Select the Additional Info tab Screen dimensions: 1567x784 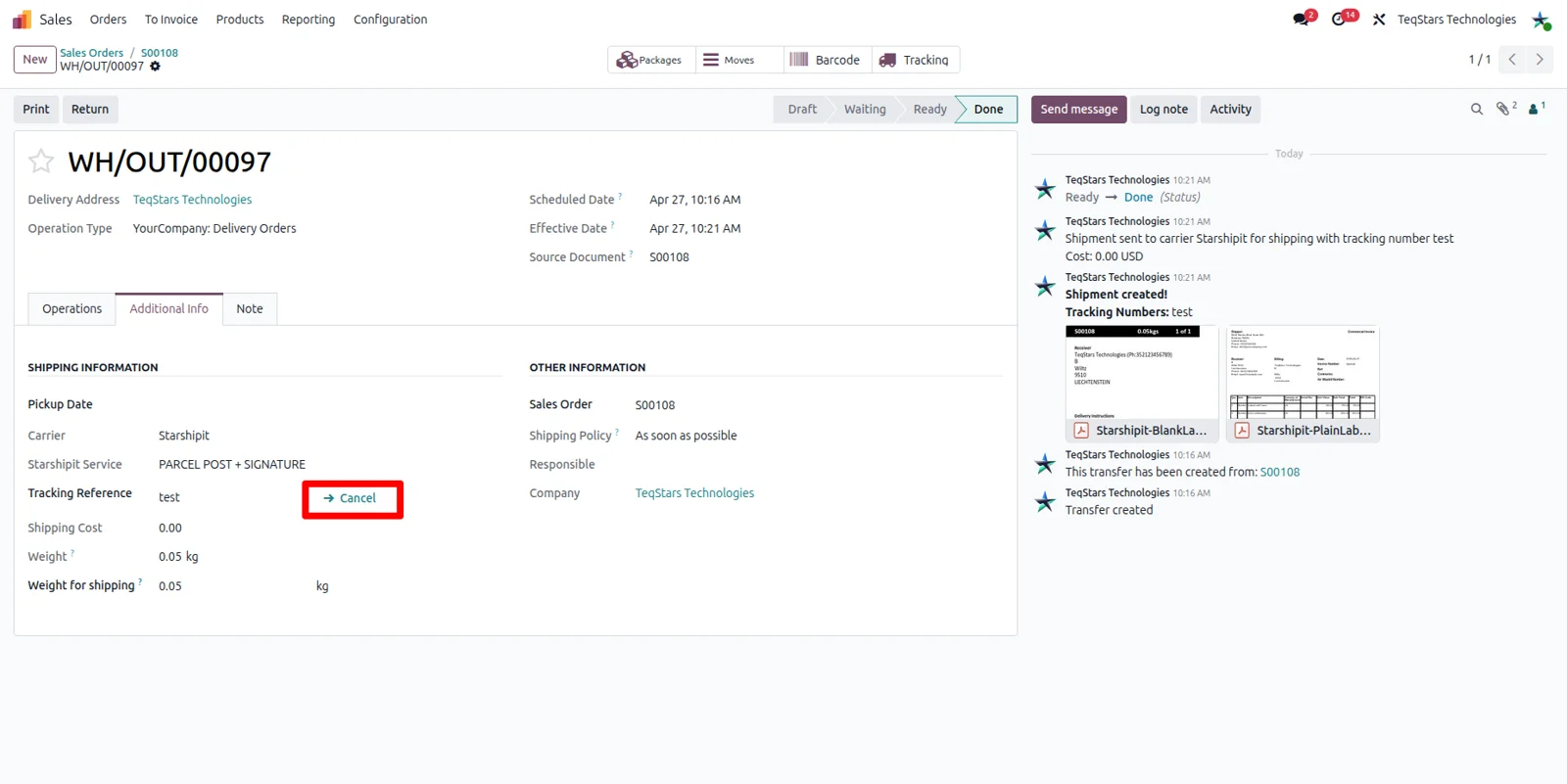click(169, 308)
